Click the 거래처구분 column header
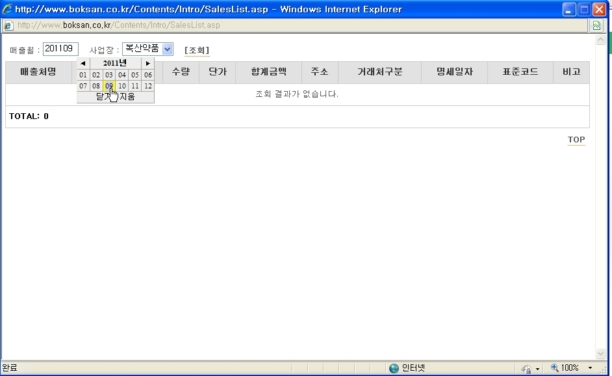The height and width of the screenshot is (376, 612). tap(380, 72)
